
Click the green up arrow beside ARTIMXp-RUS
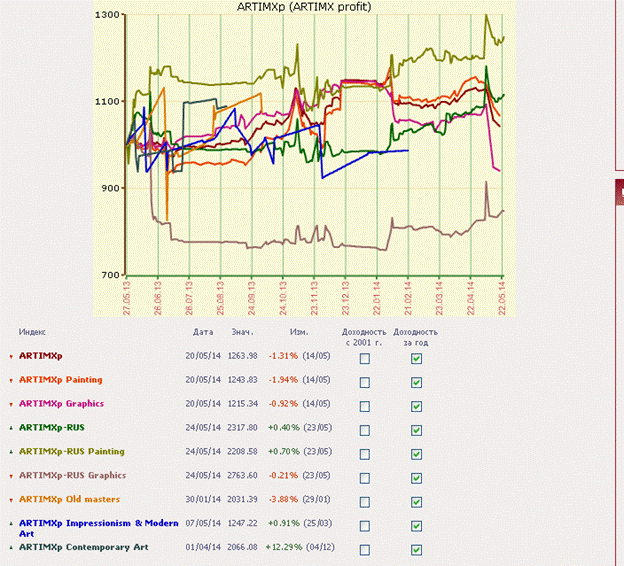coord(11,428)
